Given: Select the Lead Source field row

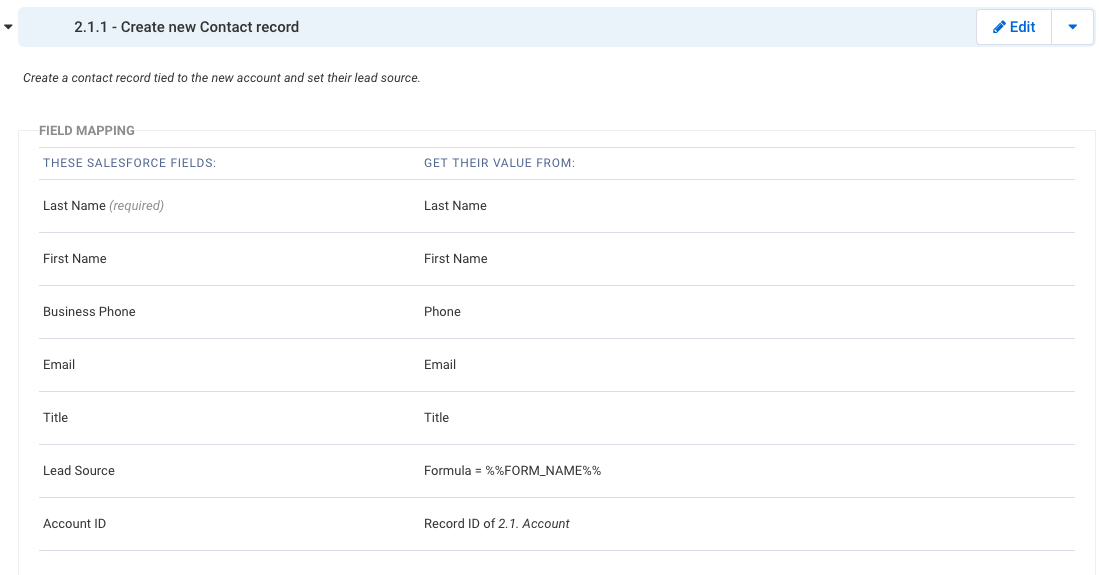Looking at the screenshot, I should [x=557, y=471].
